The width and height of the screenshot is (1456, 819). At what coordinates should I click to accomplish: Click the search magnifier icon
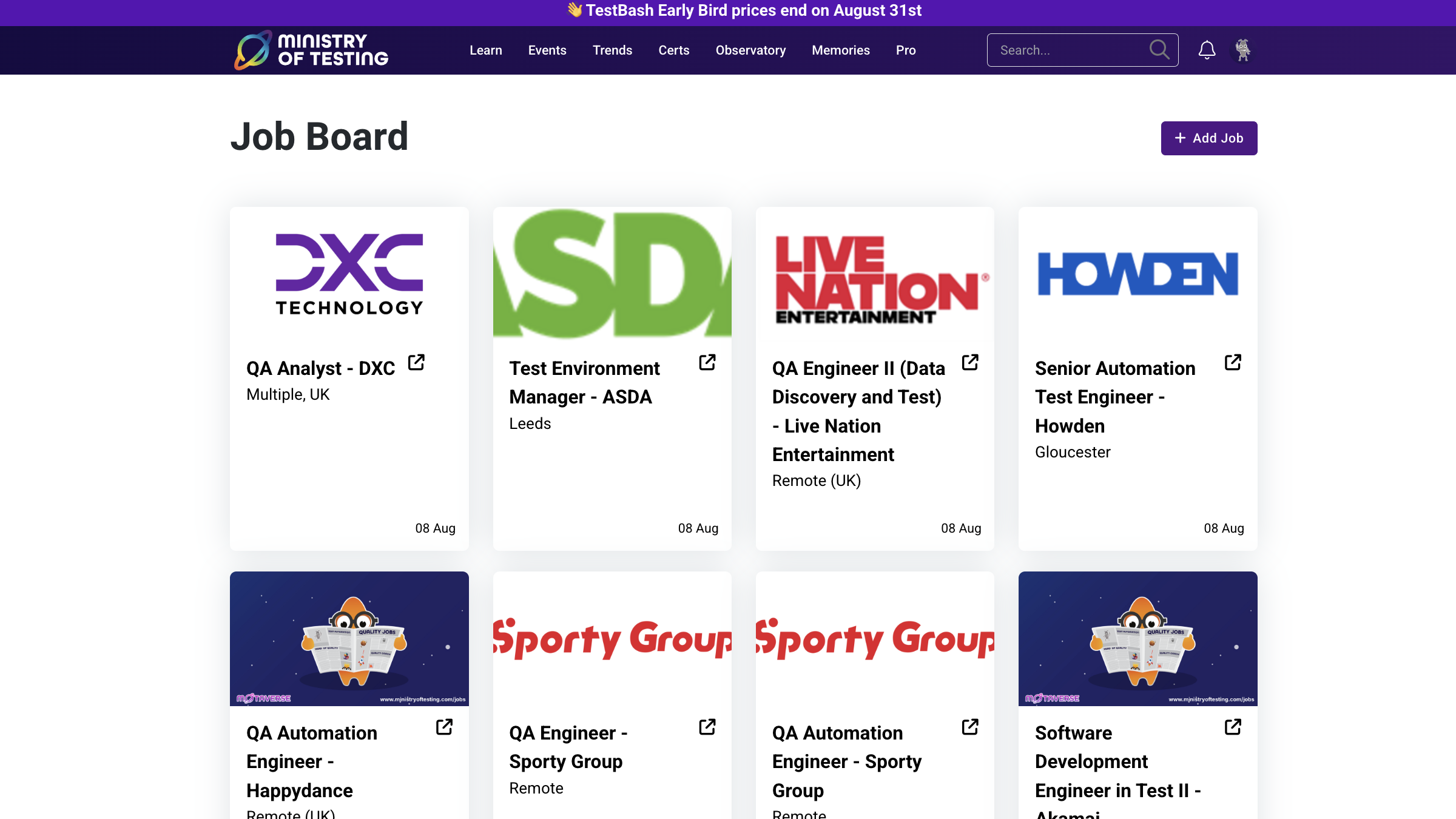(1159, 50)
